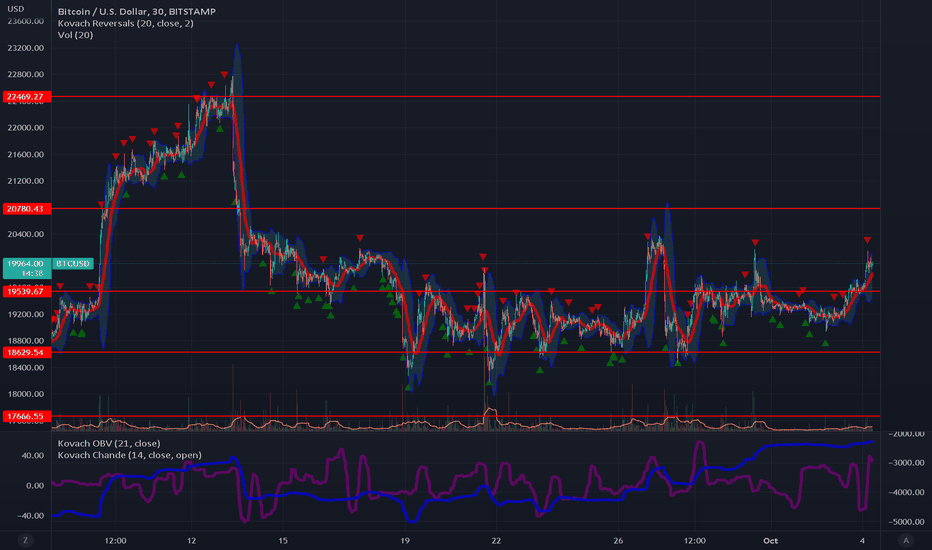The height and width of the screenshot is (550, 932).
Task: Click the green BTCUSD symbol tag
Action: tap(73, 263)
